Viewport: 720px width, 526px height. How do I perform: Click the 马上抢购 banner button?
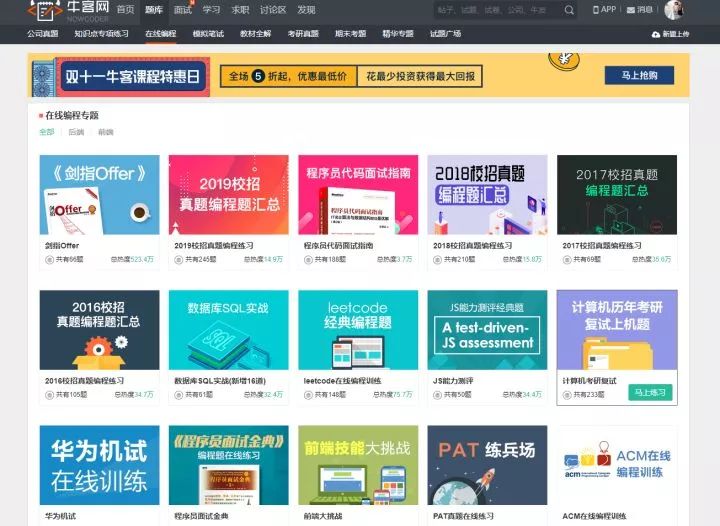point(639,76)
